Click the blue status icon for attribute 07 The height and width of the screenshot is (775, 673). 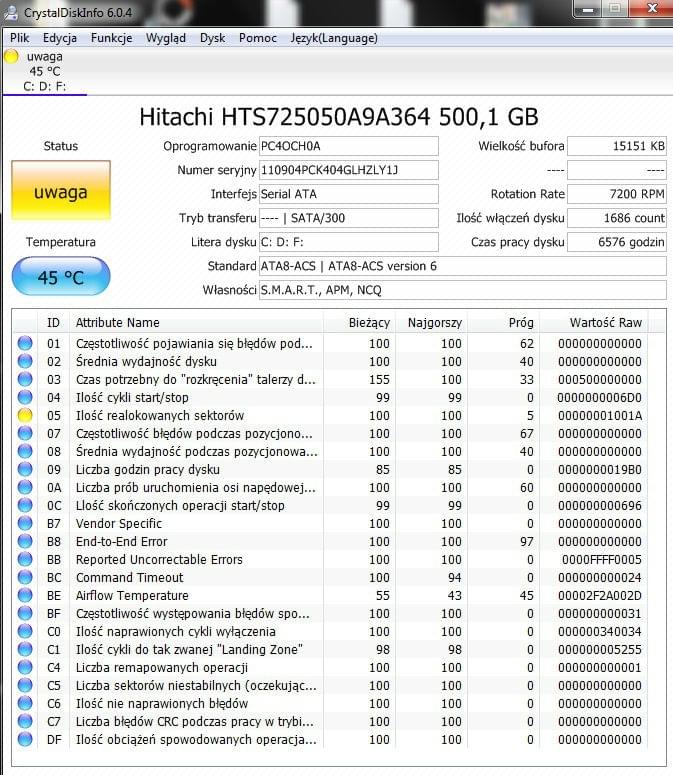tap(25, 433)
